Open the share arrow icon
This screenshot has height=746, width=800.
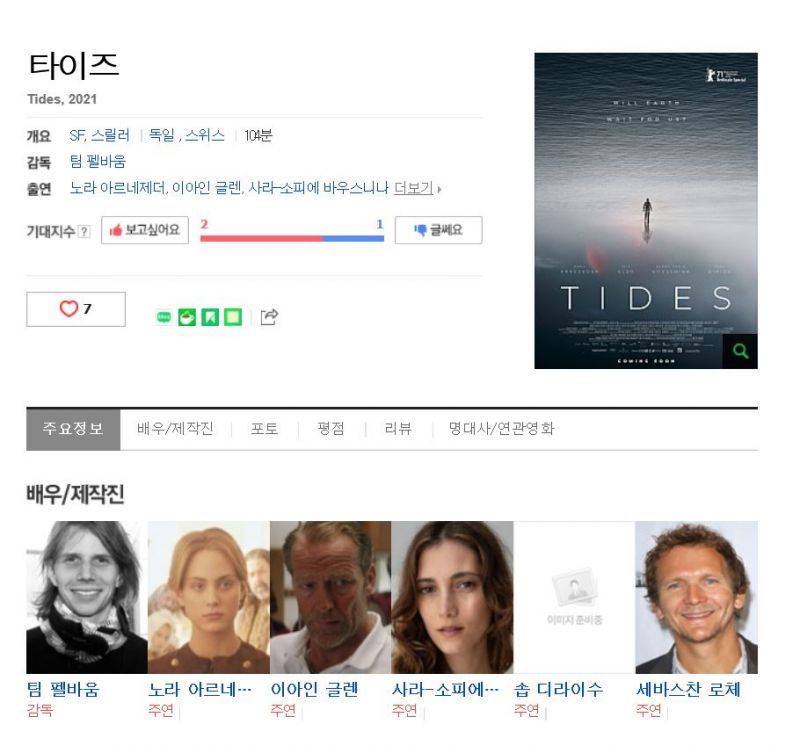pyautogui.click(x=269, y=317)
